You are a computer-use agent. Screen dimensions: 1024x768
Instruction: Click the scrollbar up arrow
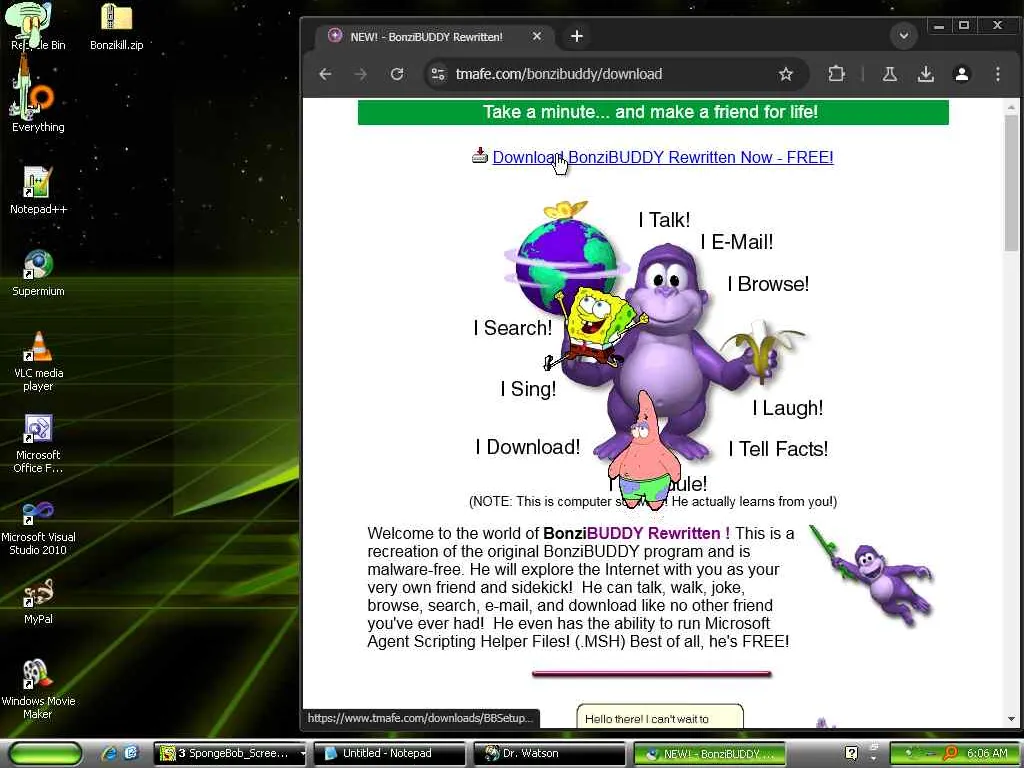point(1011,106)
